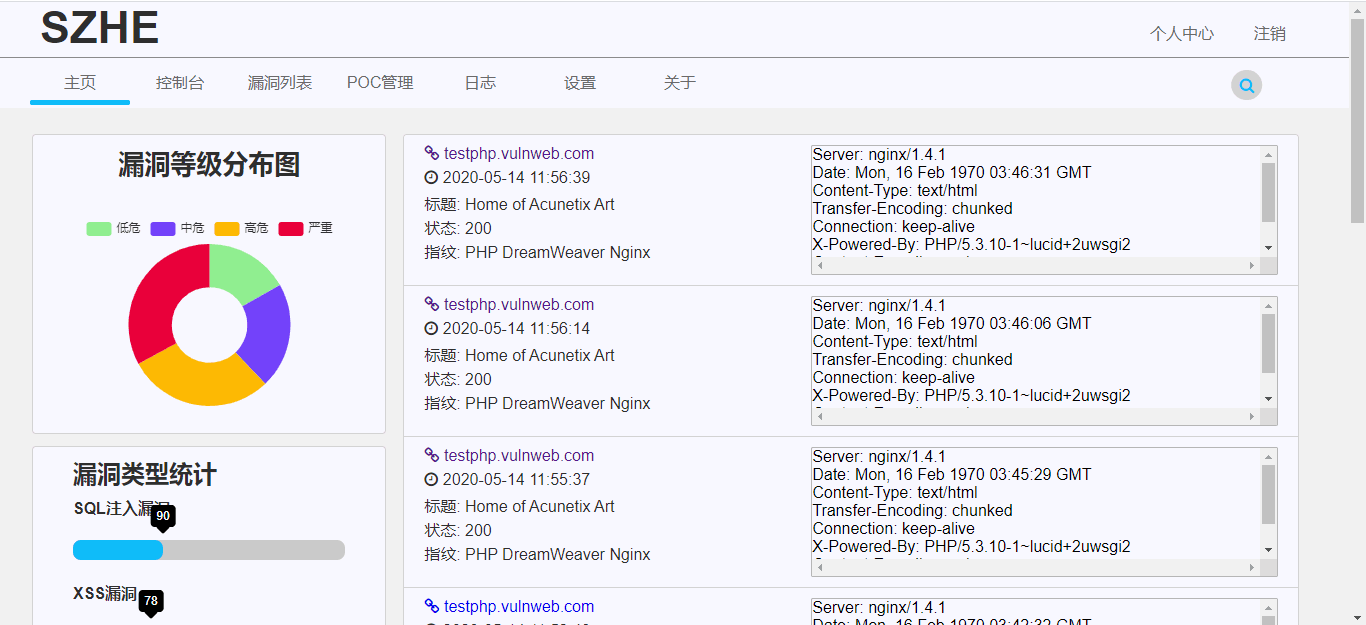The width and height of the screenshot is (1366, 625).
Task: Go to the 主页 tab
Action: (x=80, y=83)
